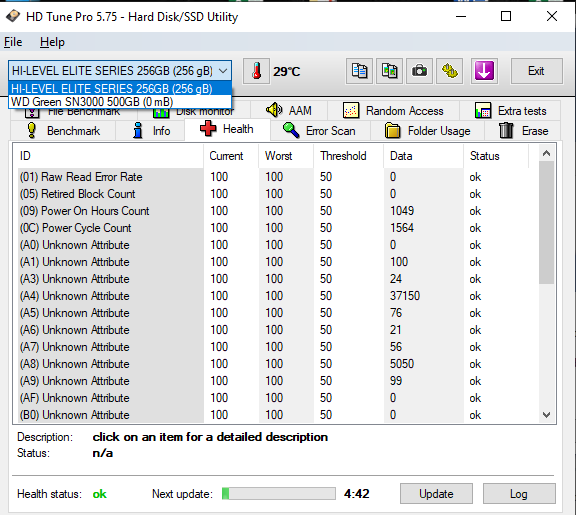Click the Worst column header
Viewport: 576px width, 515px height.
[x=286, y=156]
